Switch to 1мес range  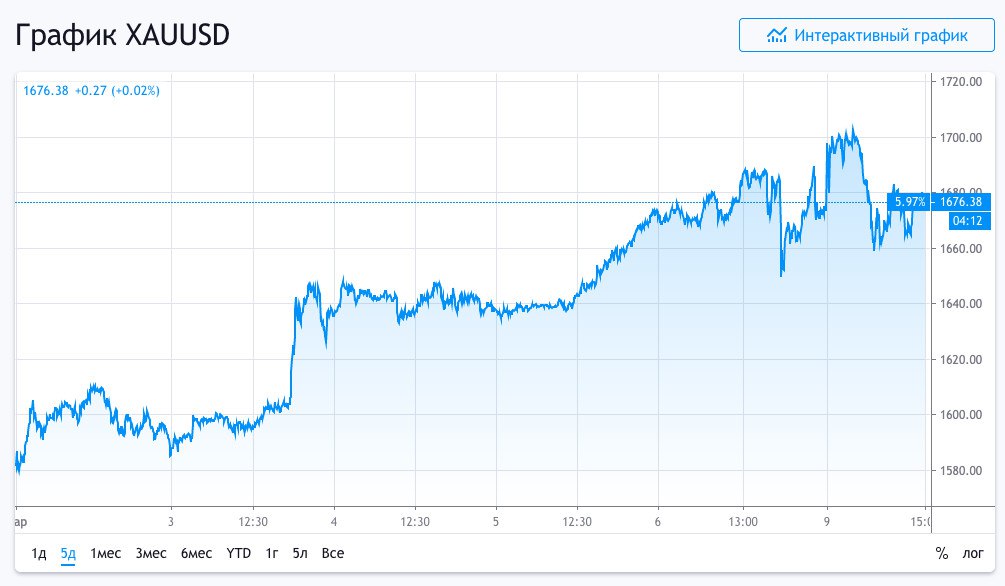point(106,553)
